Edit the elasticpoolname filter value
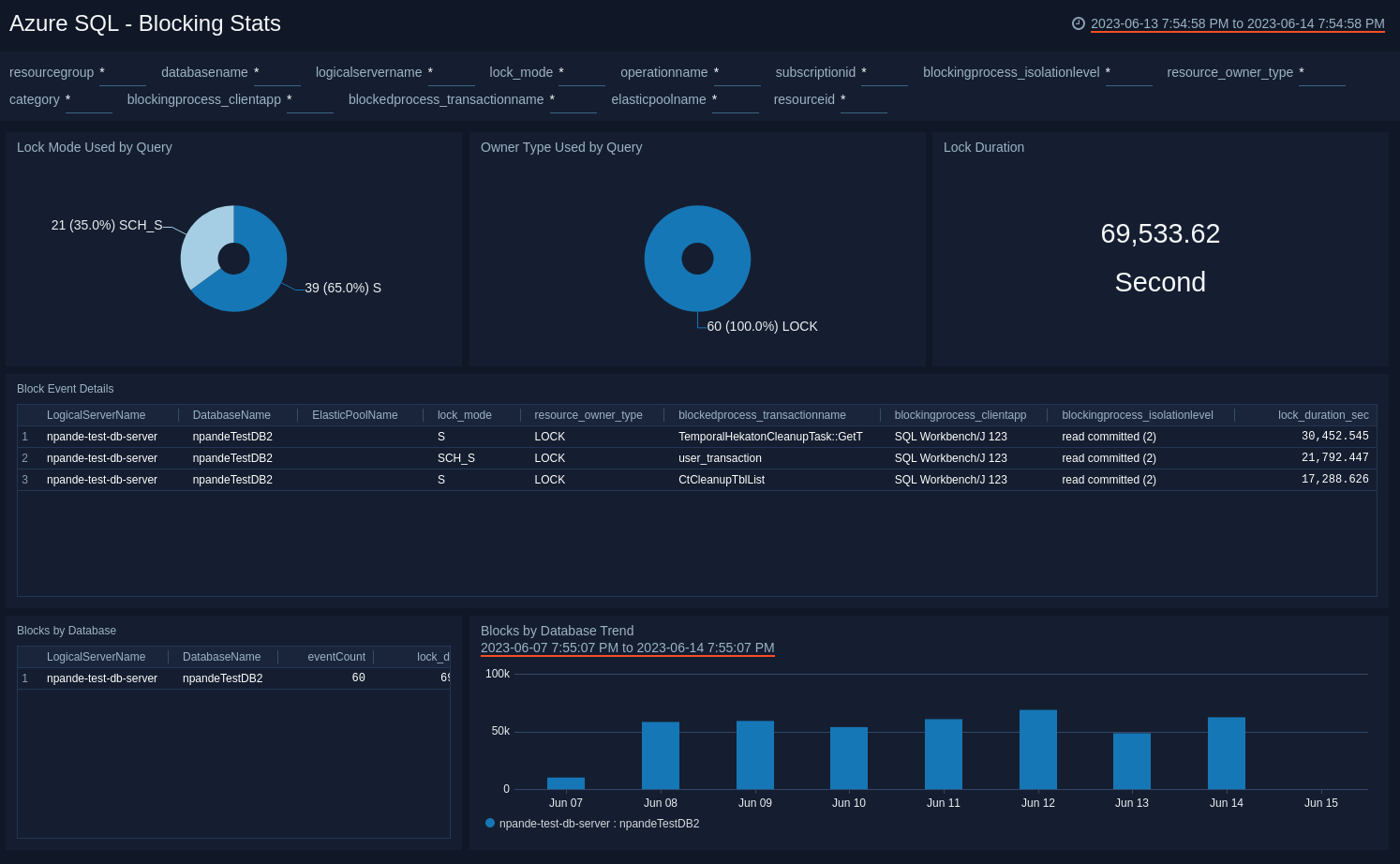This screenshot has height=864, width=1400. coord(736,100)
